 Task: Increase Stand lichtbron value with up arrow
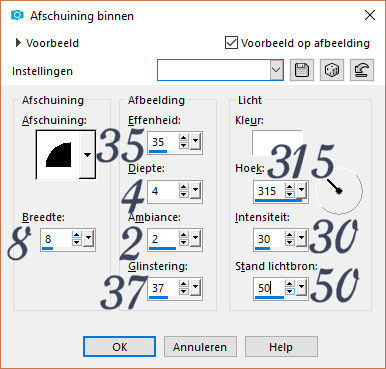290,283
